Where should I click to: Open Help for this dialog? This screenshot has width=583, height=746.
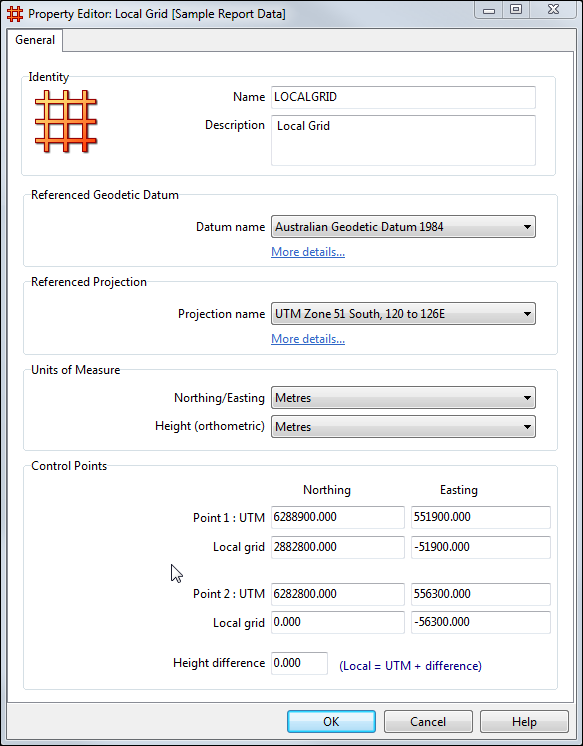524,722
